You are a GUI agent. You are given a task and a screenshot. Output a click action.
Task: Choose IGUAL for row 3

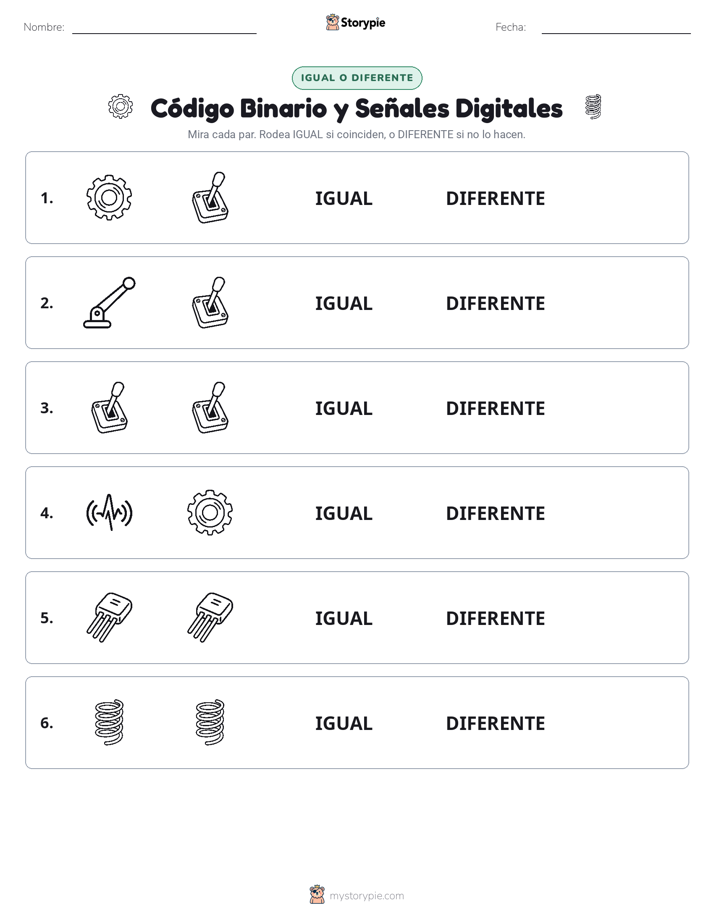343,408
